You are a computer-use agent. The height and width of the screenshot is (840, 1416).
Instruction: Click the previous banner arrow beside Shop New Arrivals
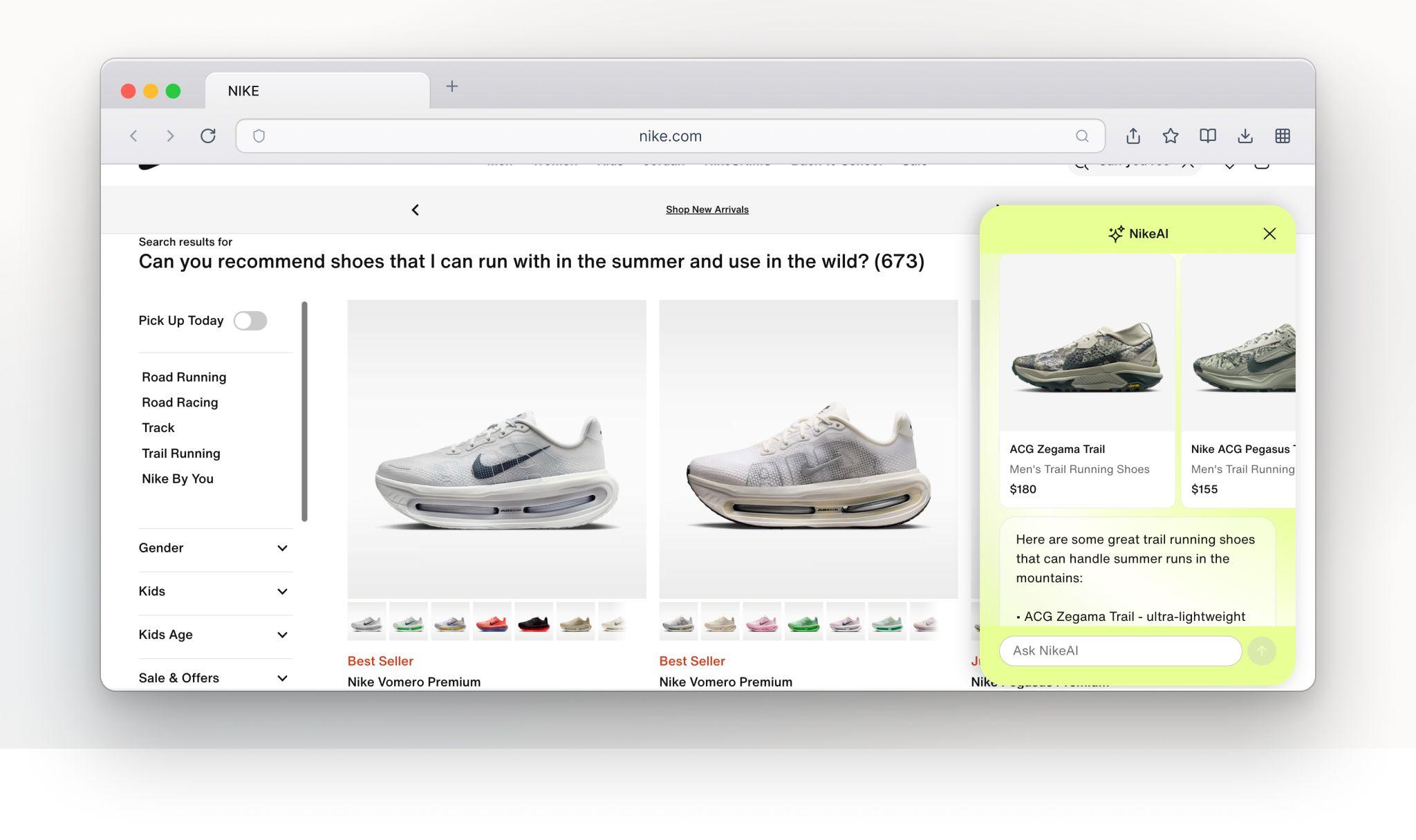(416, 209)
